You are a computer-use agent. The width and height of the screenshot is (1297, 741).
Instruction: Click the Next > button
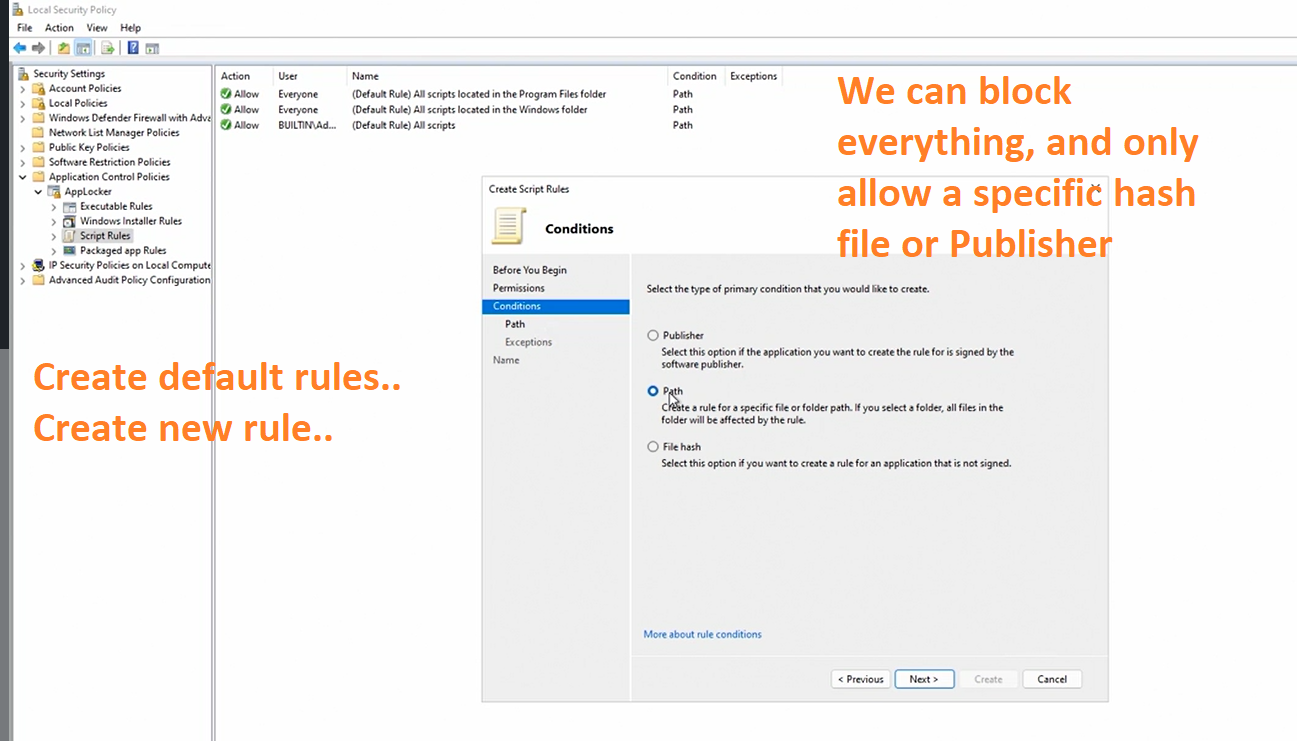(x=923, y=679)
